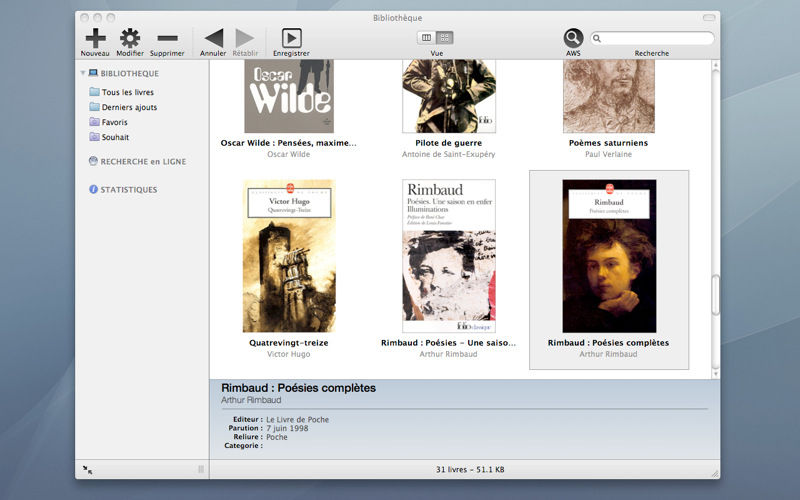Viewport: 800px width, 500px height.
Task: Click title 'Rimbaud : Poésies – Une saiso...'
Action: pos(448,343)
